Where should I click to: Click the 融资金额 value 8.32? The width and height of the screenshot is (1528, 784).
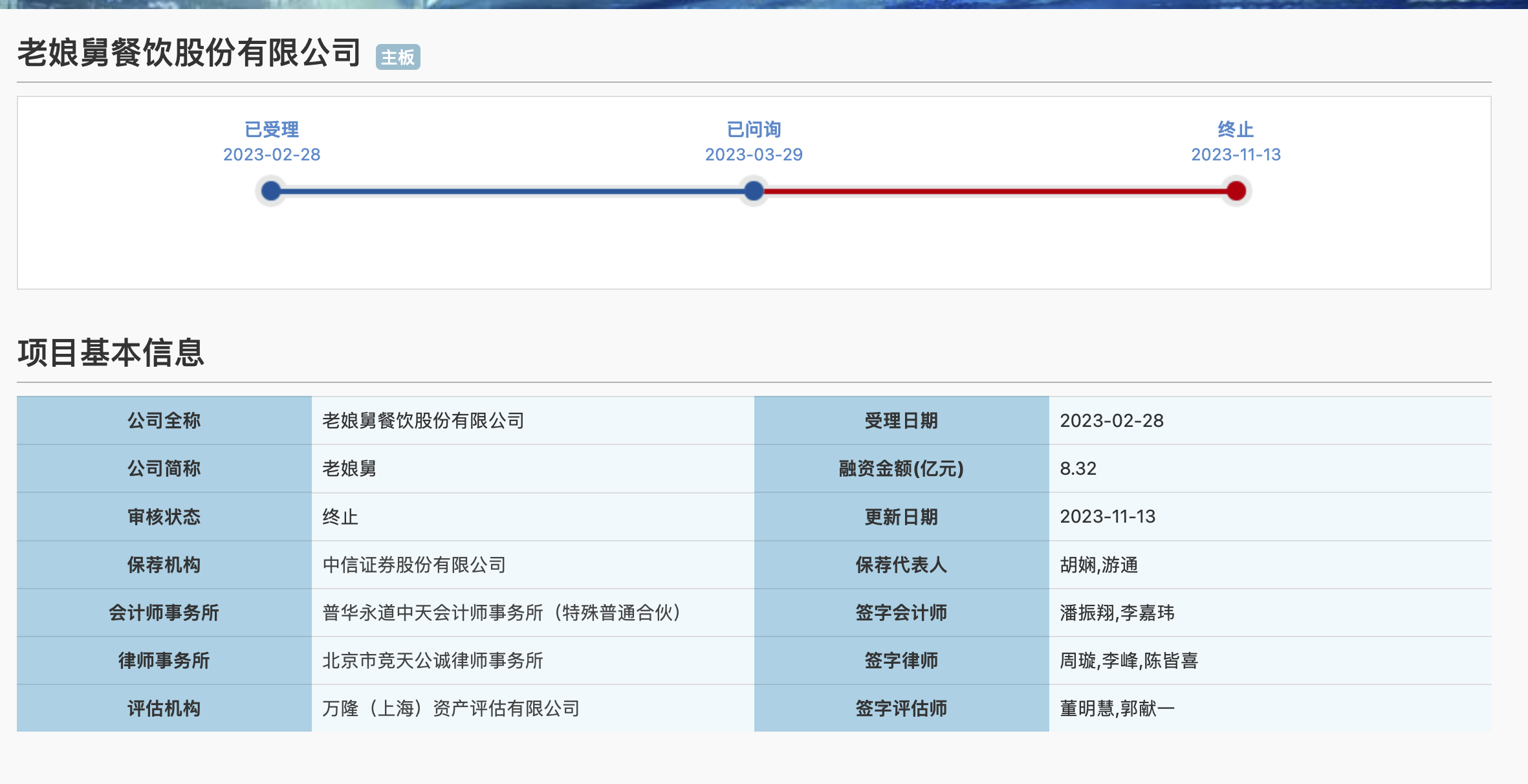point(1078,468)
